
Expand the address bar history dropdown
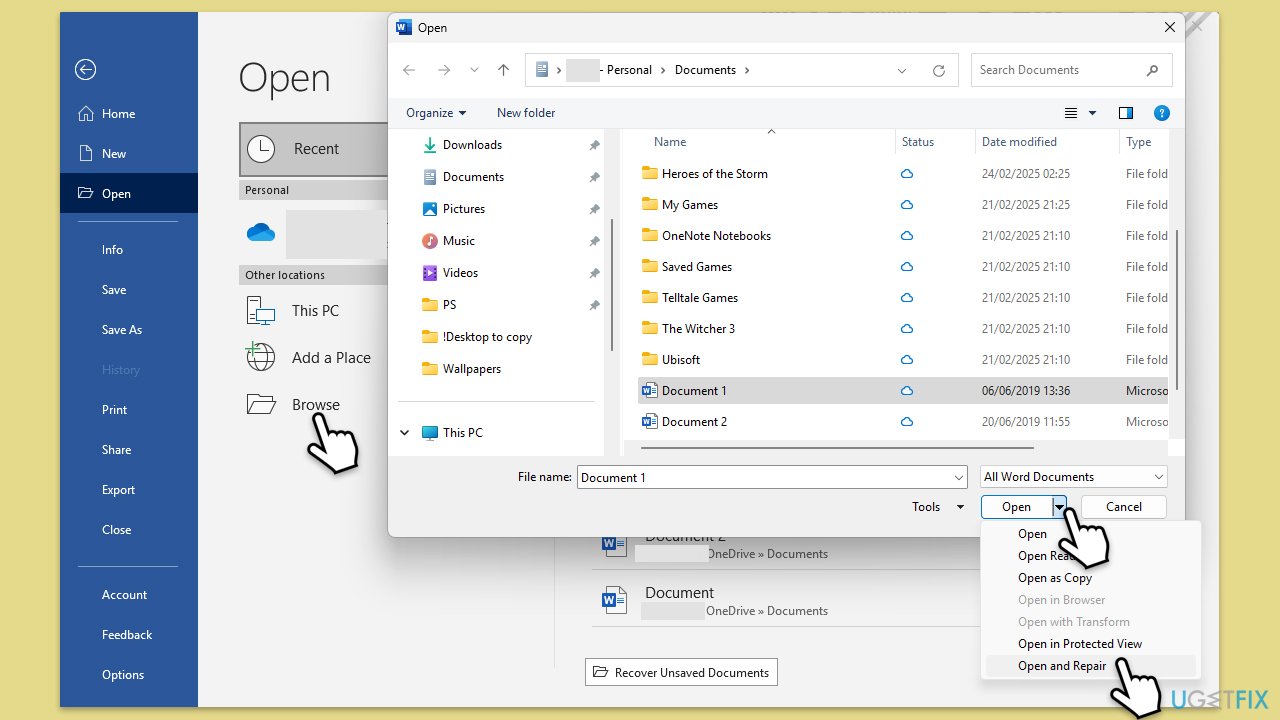(902, 70)
